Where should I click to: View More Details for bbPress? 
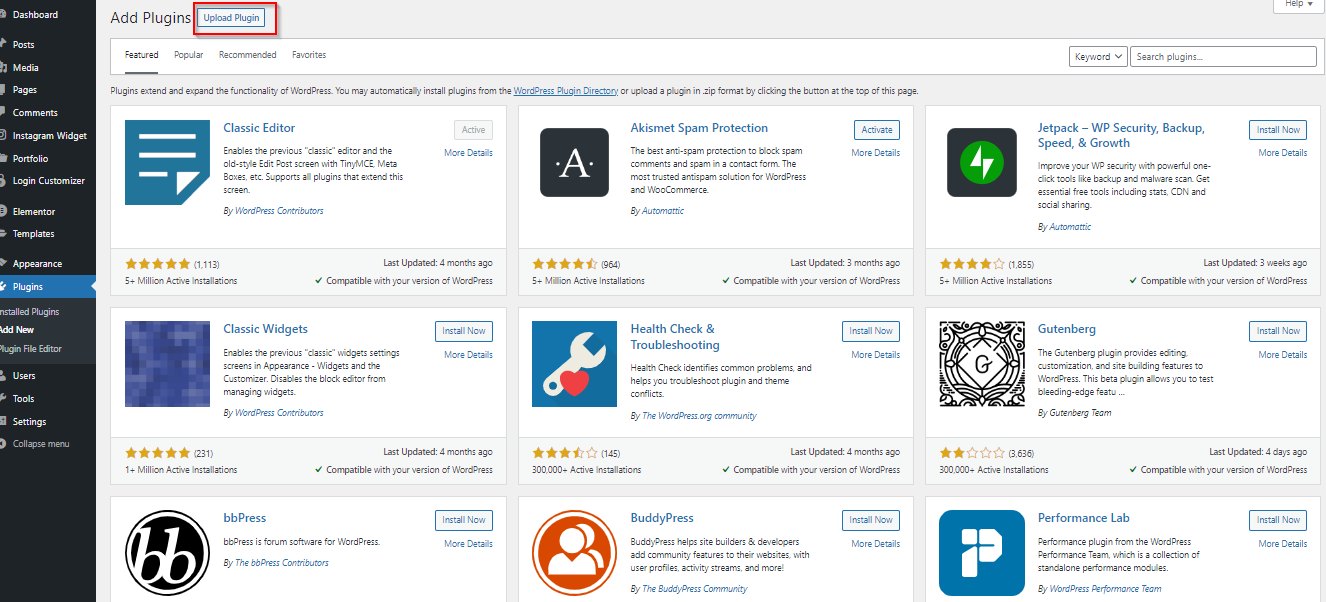469,544
